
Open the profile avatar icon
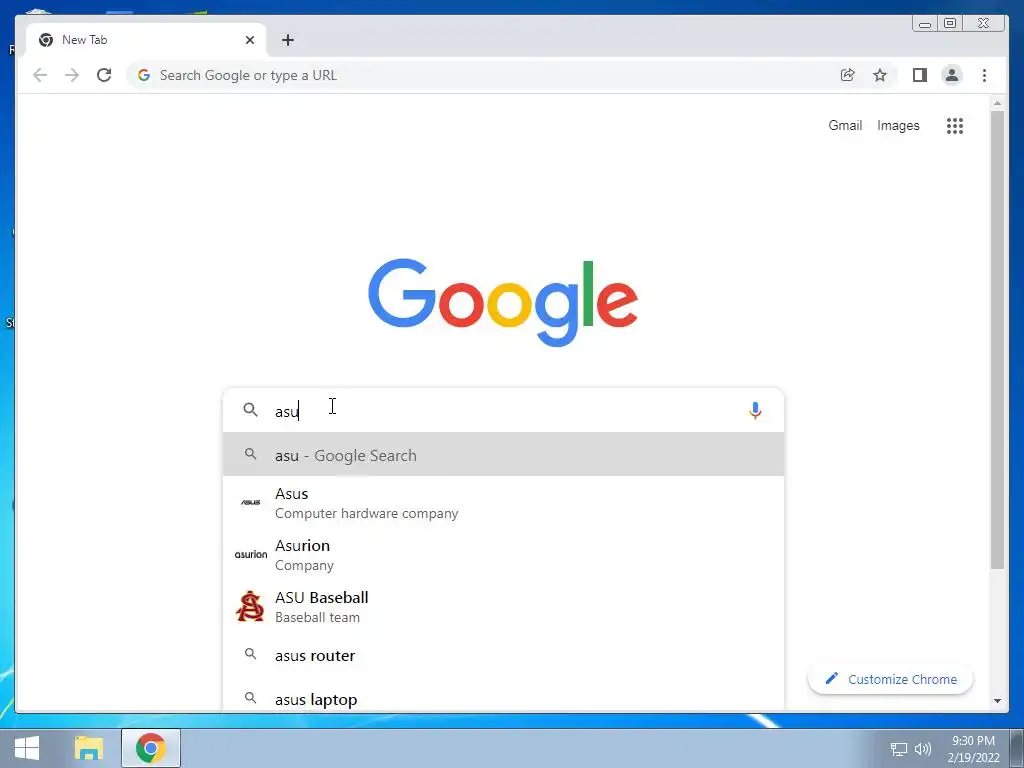click(x=952, y=75)
